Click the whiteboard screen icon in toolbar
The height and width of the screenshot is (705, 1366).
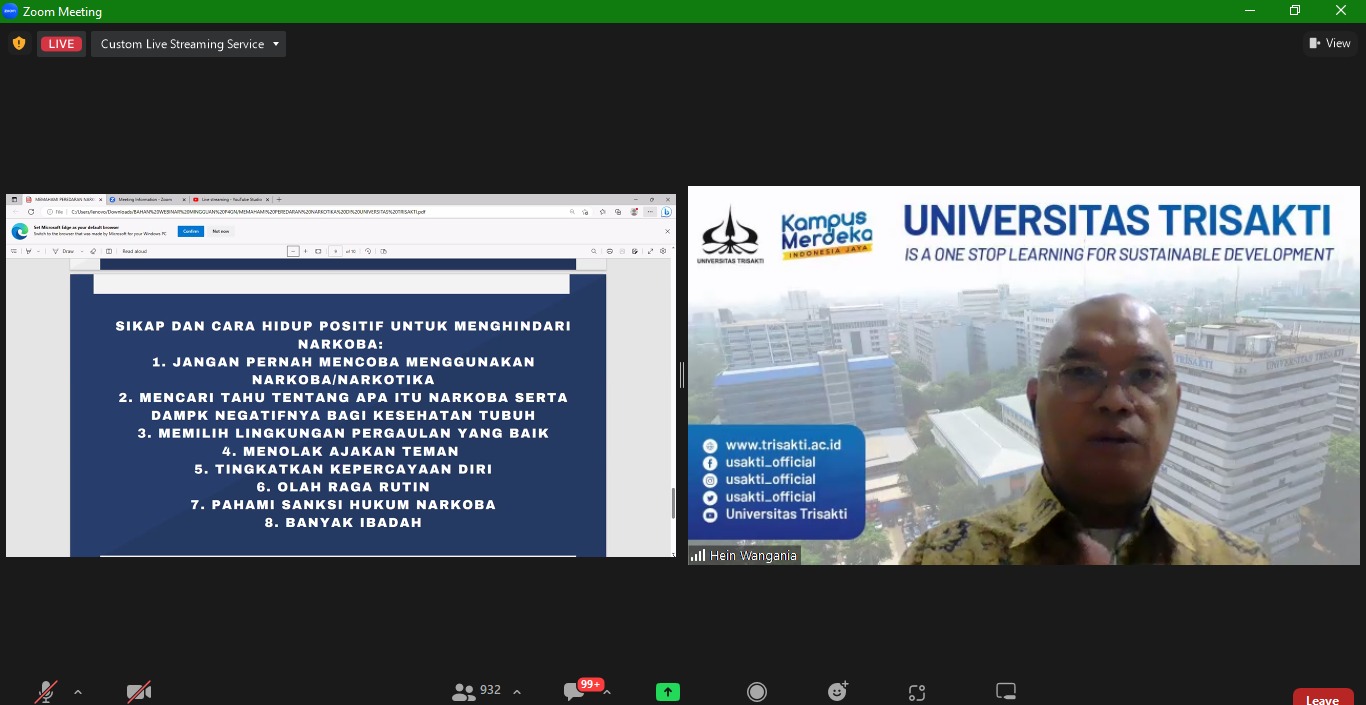(1006, 691)
